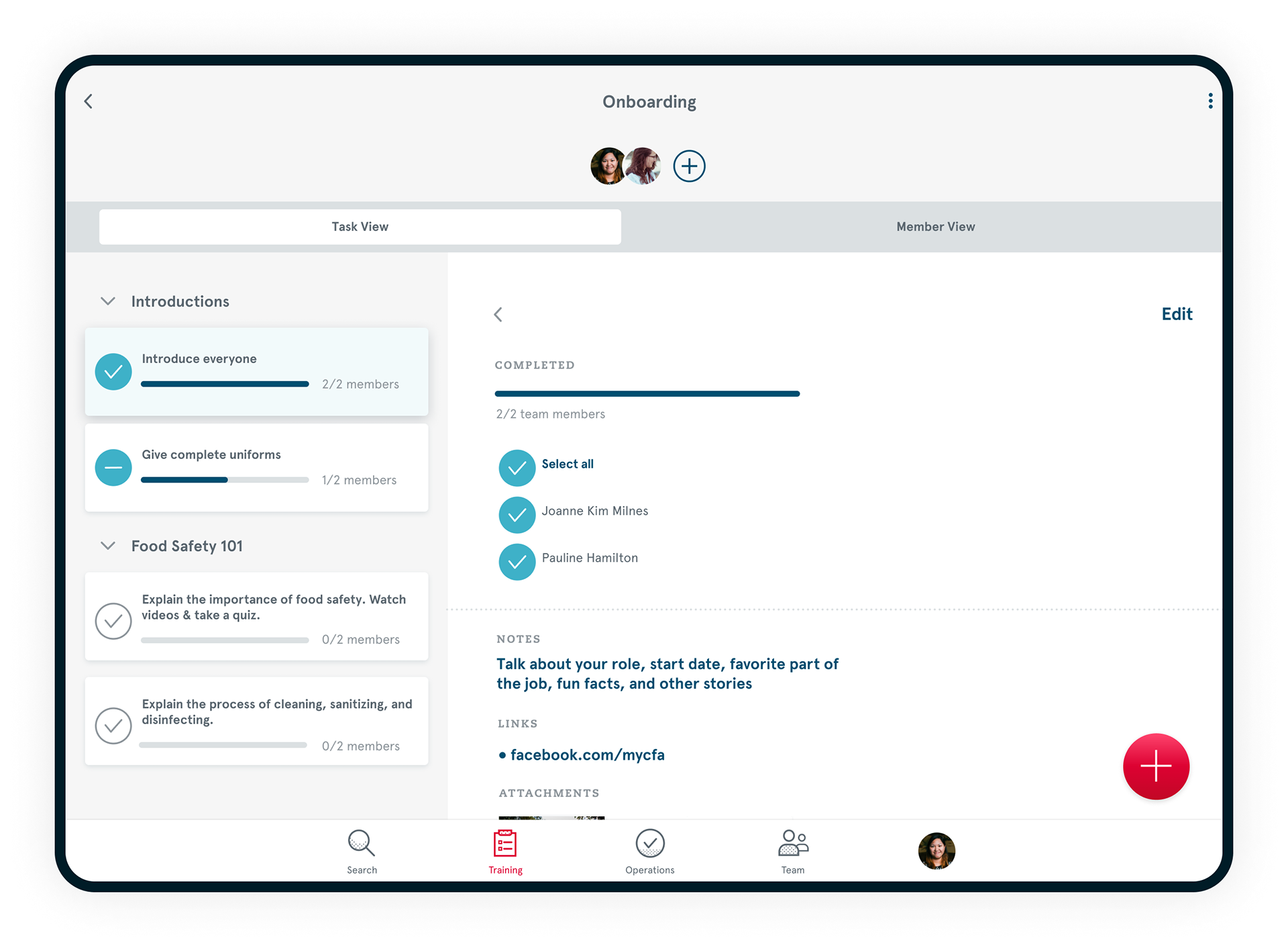Click the second overlapping member avatar

(645, 166)
